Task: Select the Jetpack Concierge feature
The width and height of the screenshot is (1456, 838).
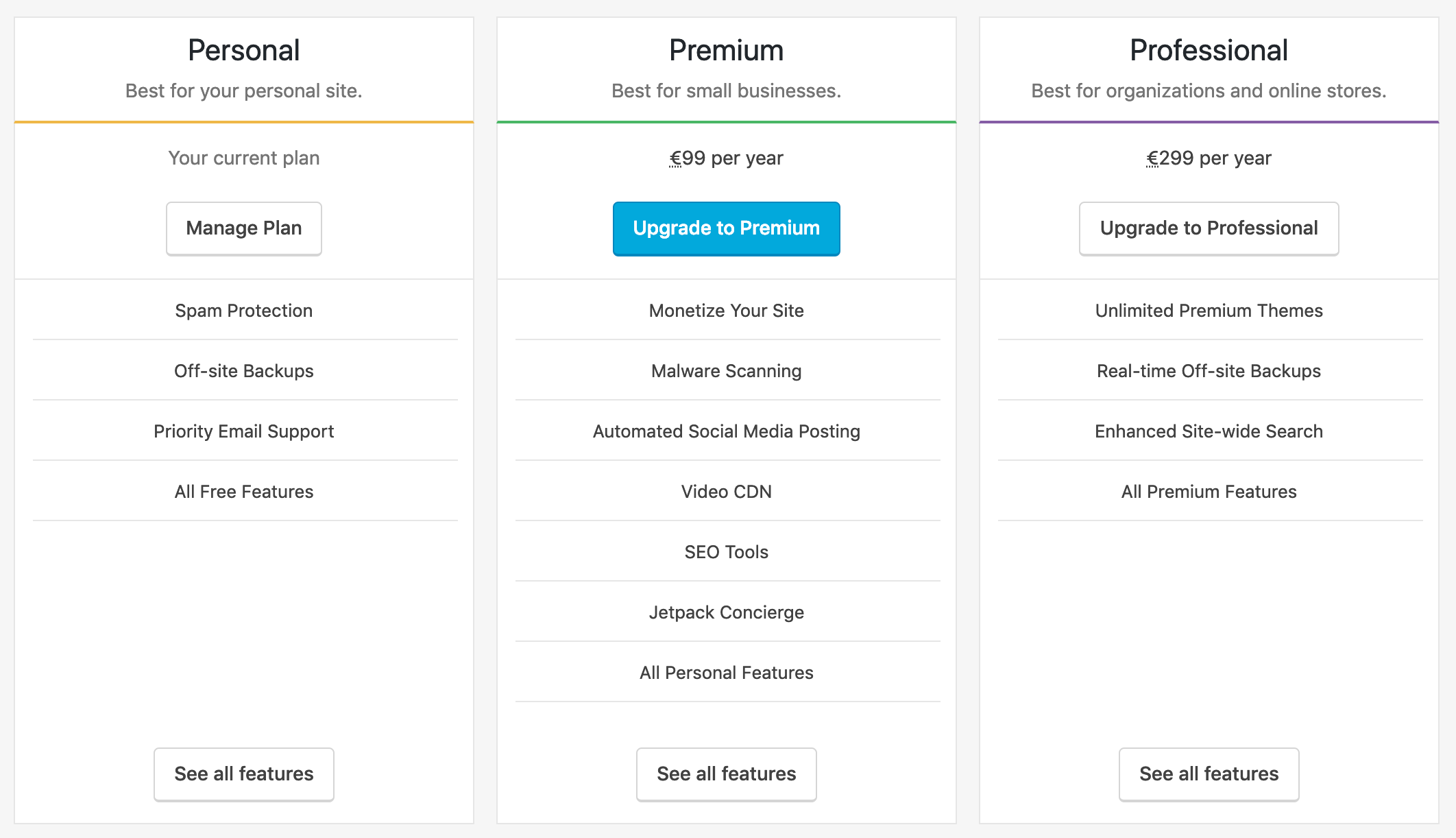Action: [726, 612]
